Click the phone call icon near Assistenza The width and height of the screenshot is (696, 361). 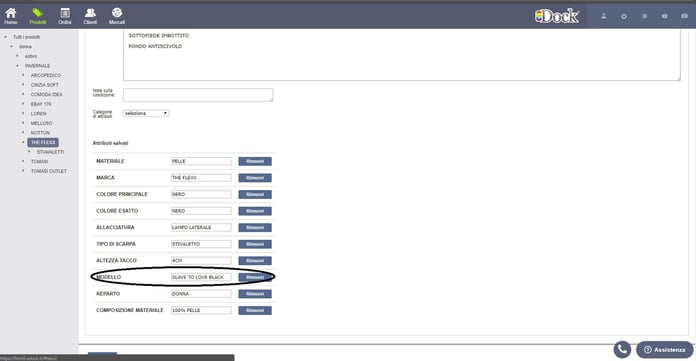pos(622,349)
